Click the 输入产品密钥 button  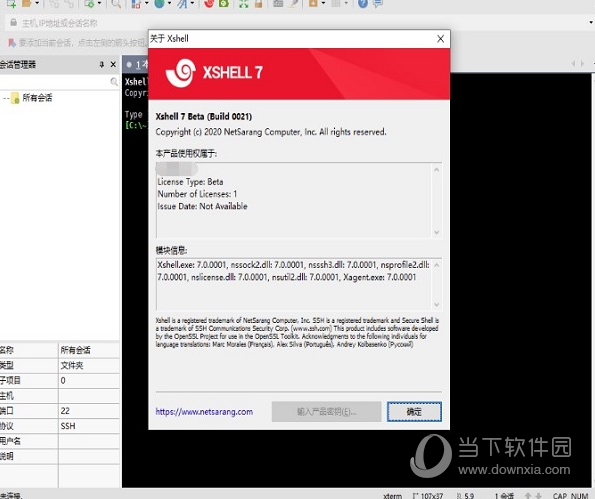click(x=326, y=412)
